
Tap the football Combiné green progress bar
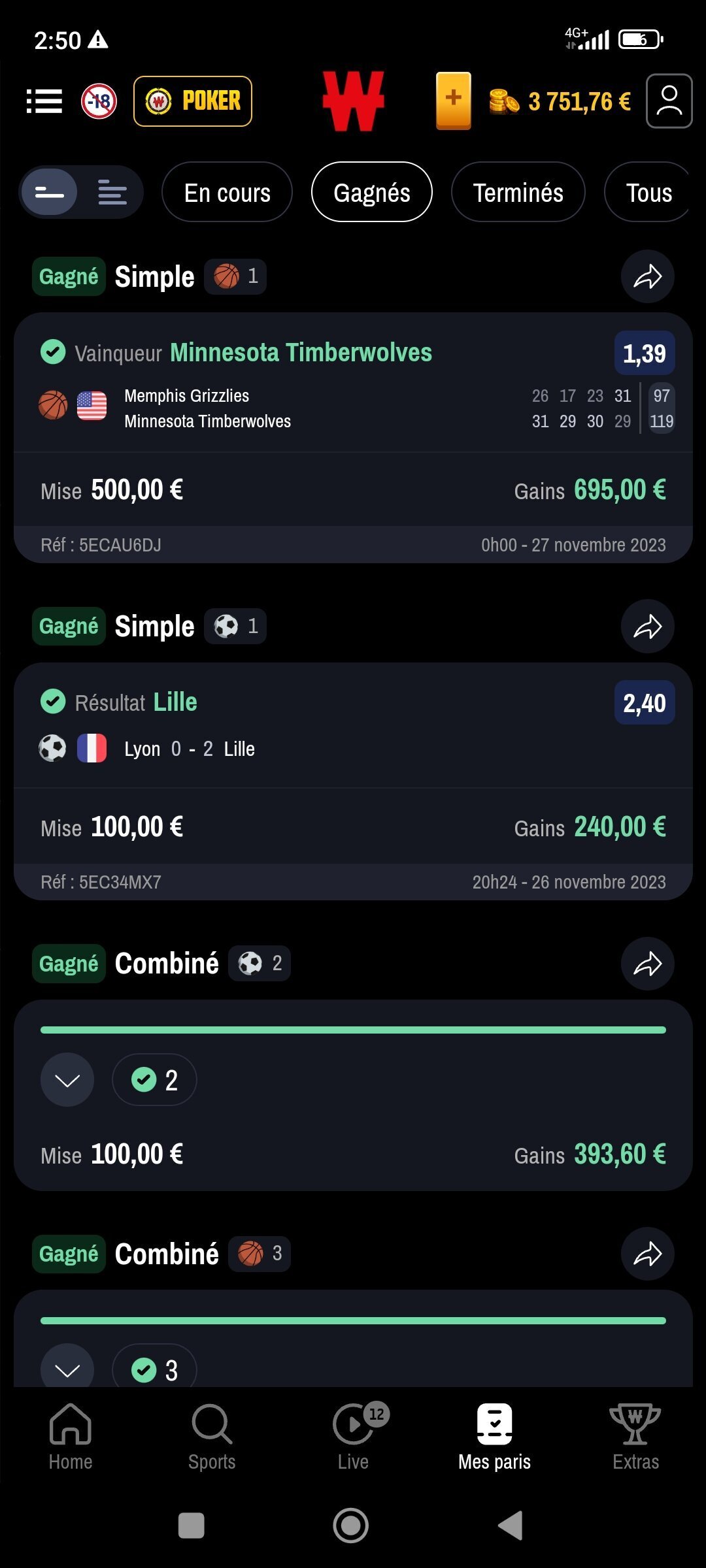pos(353,1030)
